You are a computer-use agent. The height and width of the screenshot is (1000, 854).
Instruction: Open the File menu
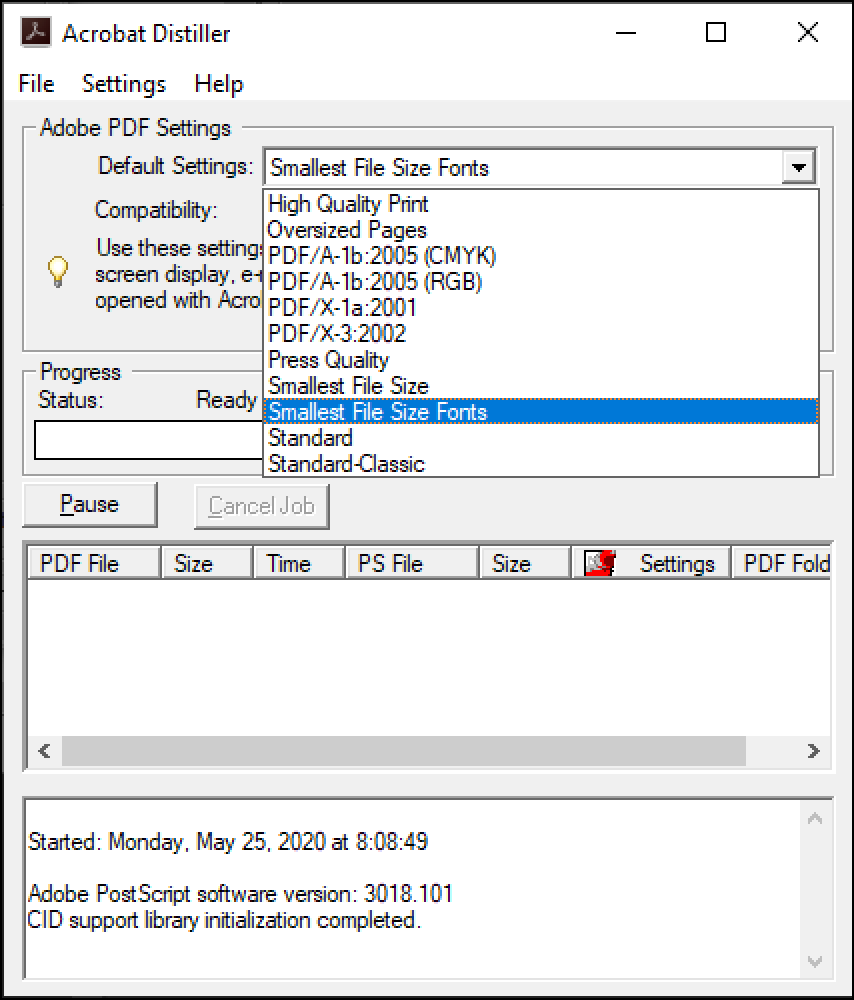[36, 84]
